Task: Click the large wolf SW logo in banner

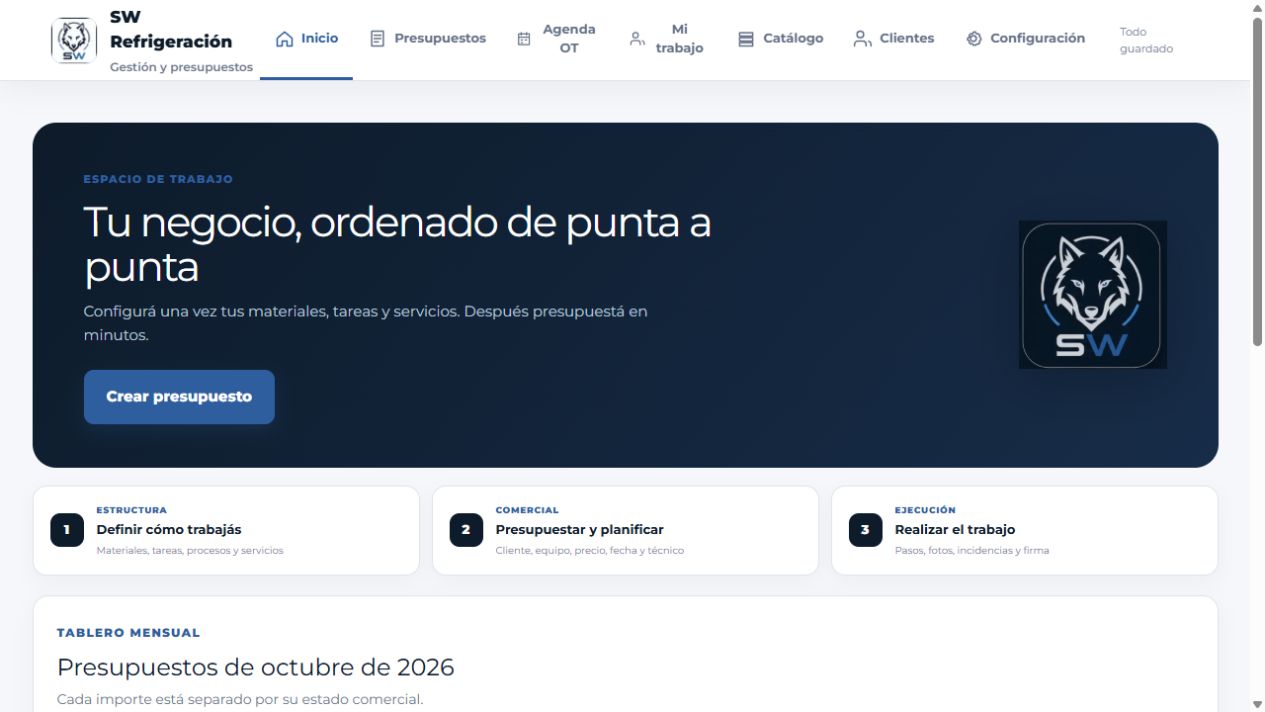Action: 1093,295
